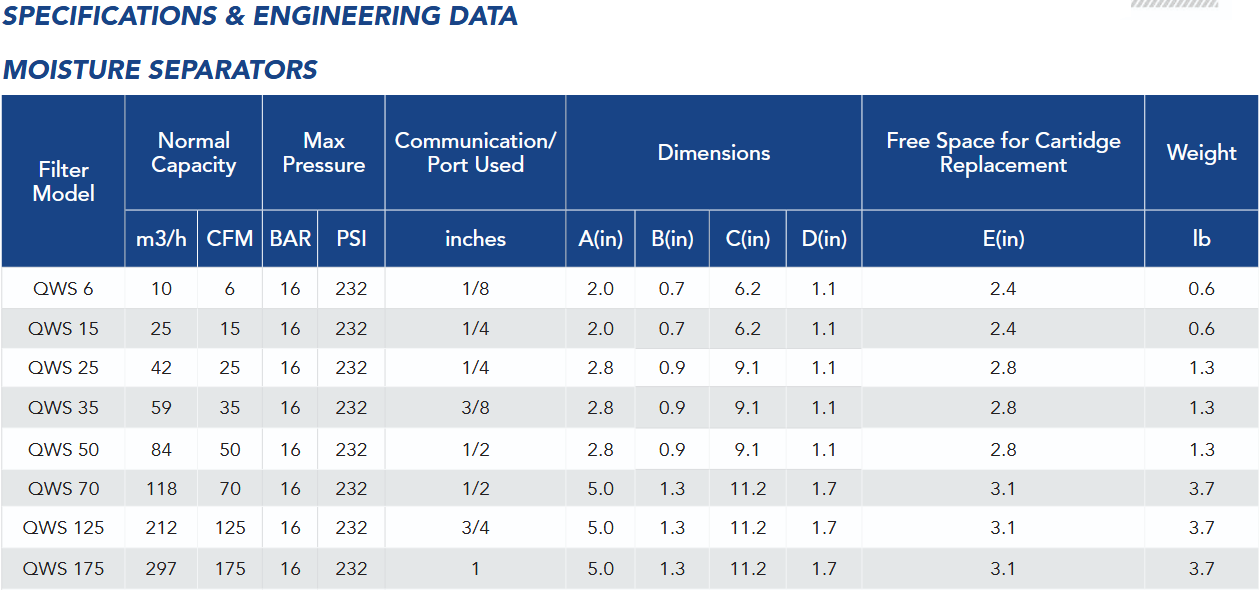
Task: Click the Weight column header
Action: coord(1201,153)
